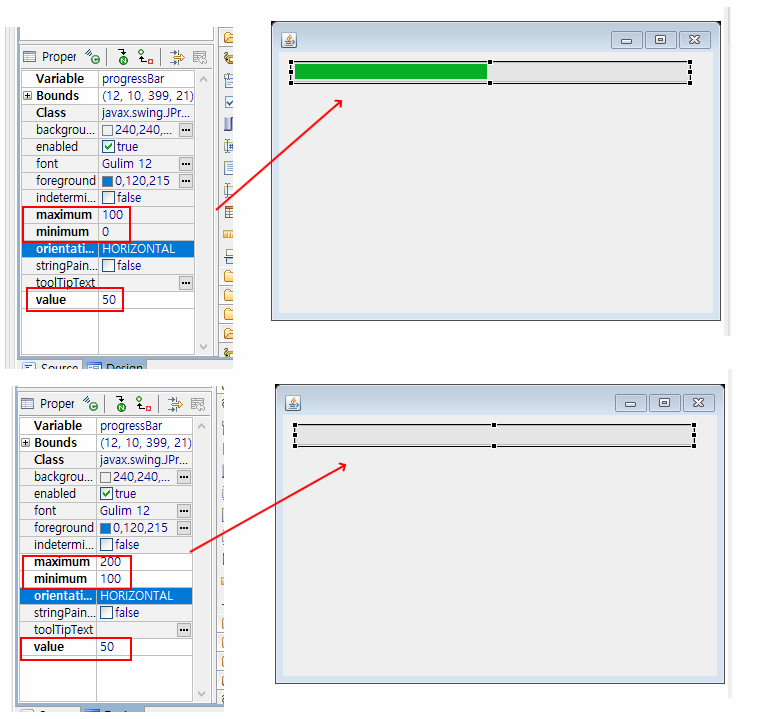Edit the maximum value field showing 200

pyautogui.click(x=145, y=562)
